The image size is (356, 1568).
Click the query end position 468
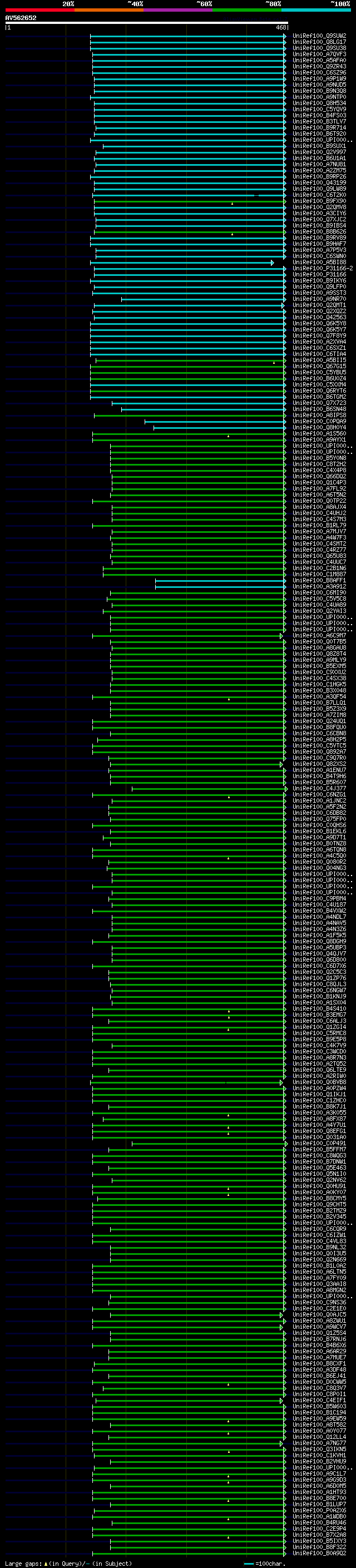(x=280, y=27)
